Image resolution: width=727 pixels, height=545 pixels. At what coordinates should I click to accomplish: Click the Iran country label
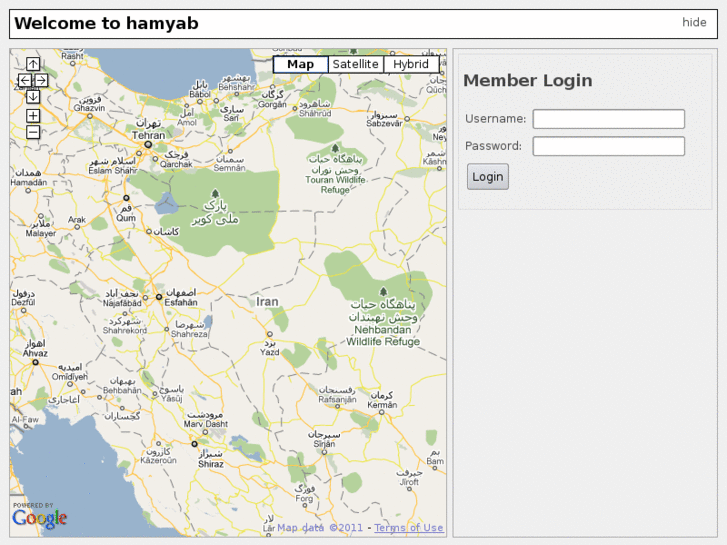pos(268,302)
